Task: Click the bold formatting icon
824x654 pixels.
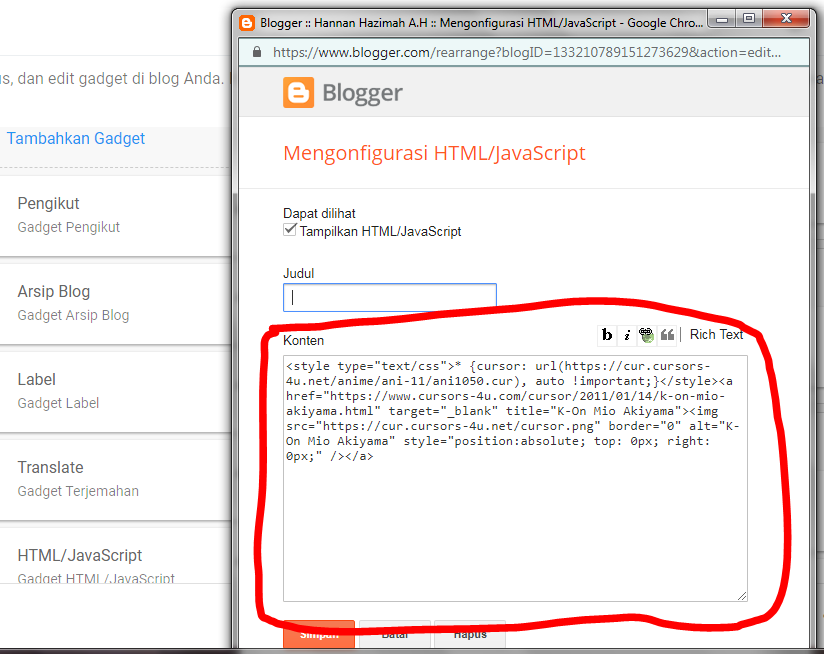Action: coord(607,335)
